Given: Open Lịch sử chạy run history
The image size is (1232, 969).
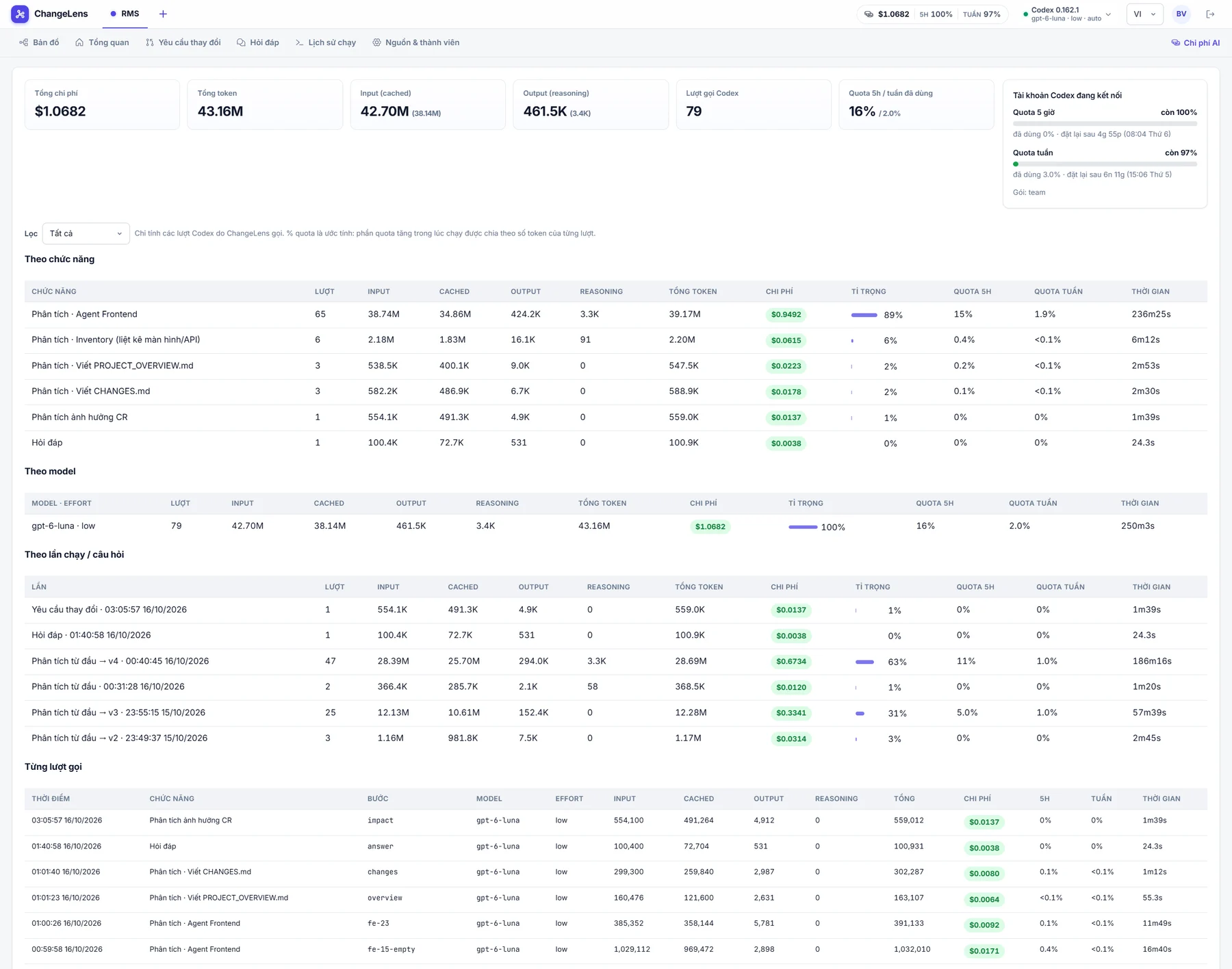Looking at the screenshot, I should pos(326,42).
